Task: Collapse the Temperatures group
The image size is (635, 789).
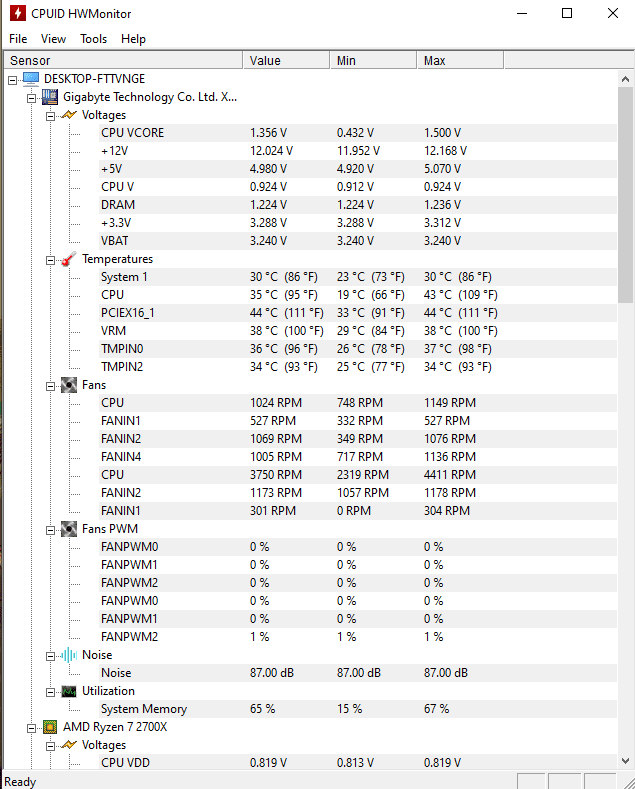Action: [50, 260]
